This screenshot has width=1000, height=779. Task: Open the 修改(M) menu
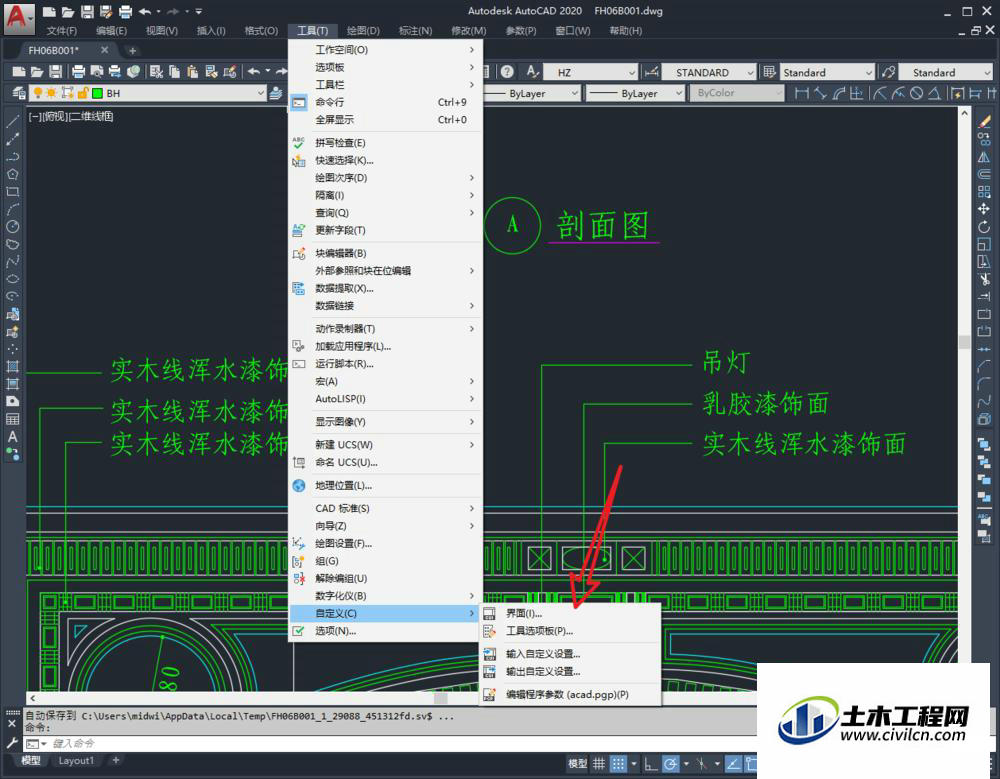pyautogui.click(x=469, y=31)
